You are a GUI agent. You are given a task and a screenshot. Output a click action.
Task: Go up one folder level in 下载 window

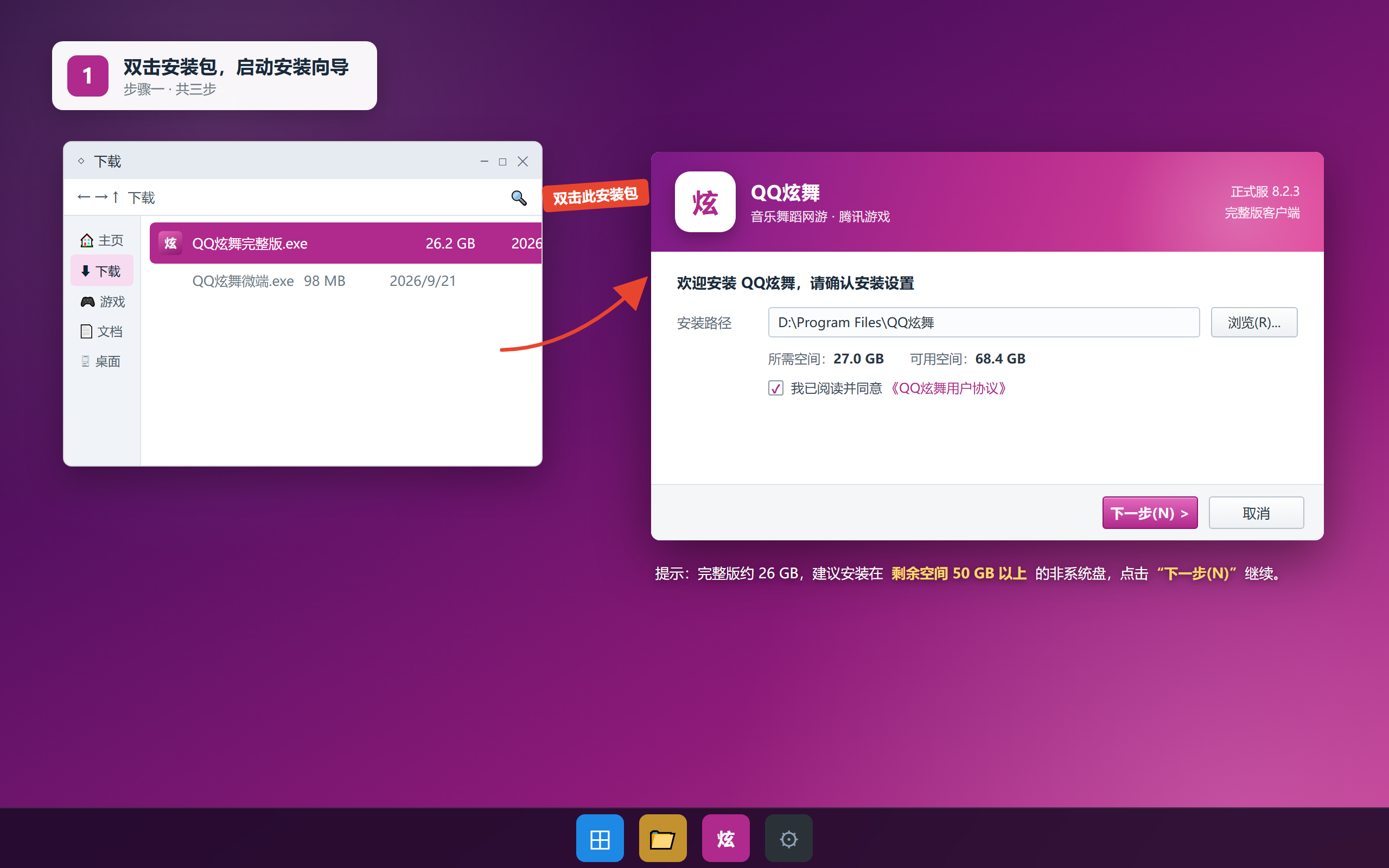pos(116,197)
